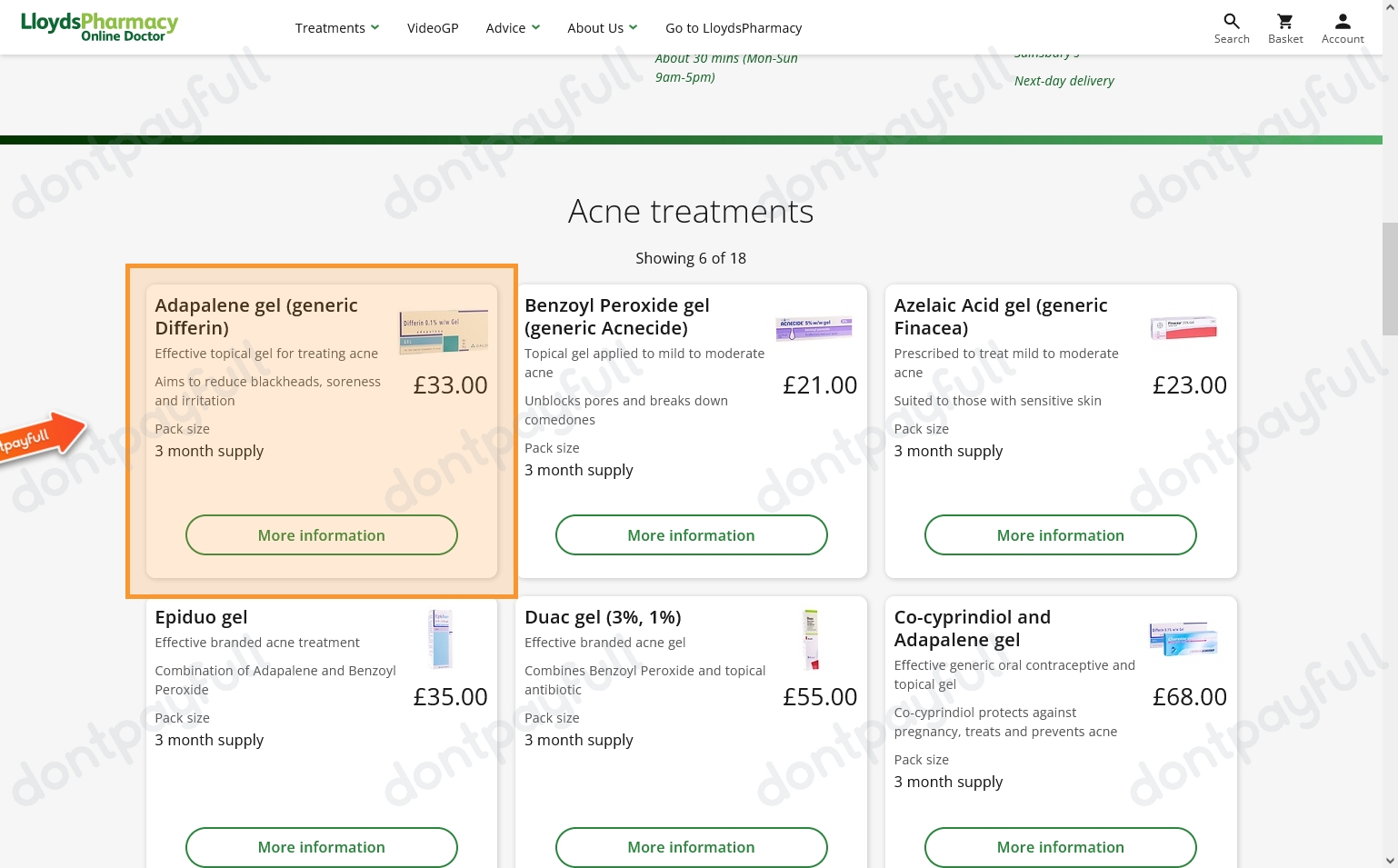This screenshot has width=1398, height=868.
Task: Open the Adapalene gel (generic Differin) title
Action: coord(256,316)
